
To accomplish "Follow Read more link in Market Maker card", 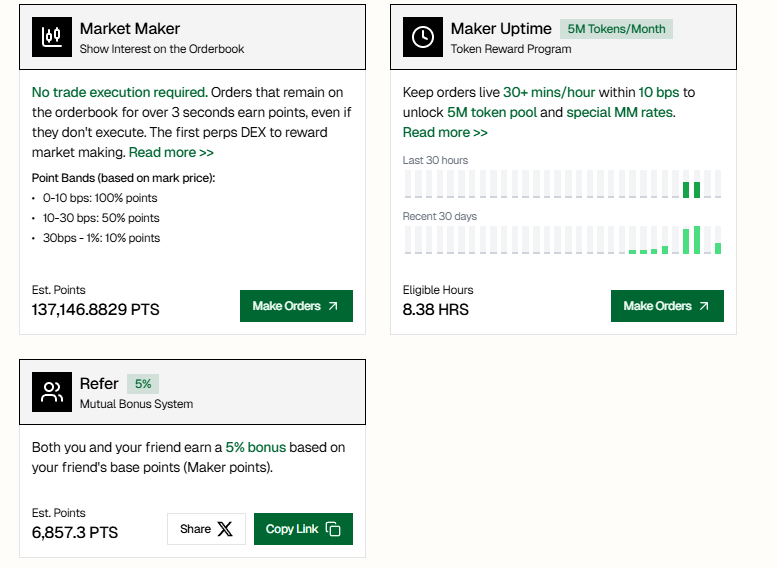I will (171, 152).
